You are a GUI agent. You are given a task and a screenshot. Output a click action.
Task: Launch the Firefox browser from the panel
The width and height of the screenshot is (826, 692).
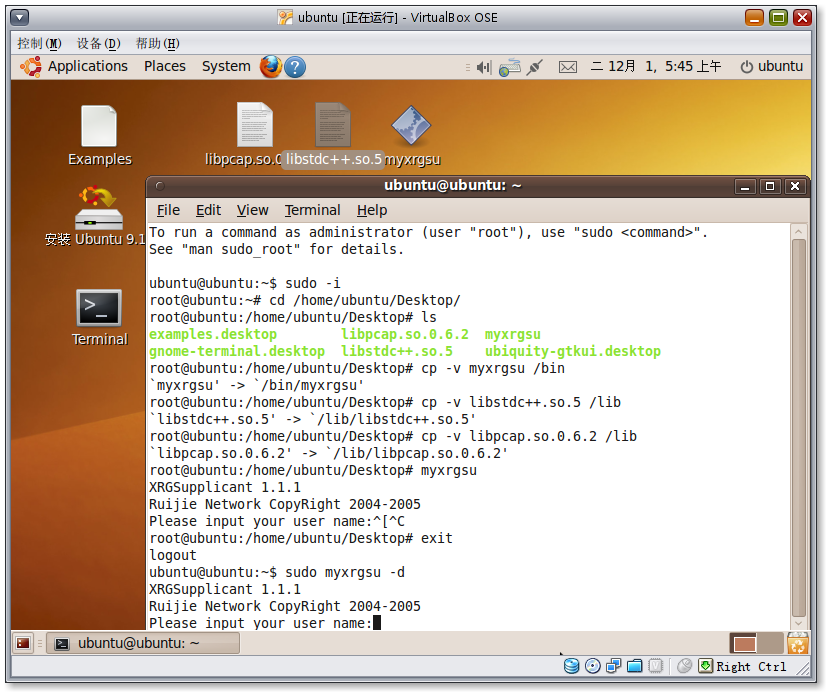point(271,67)
